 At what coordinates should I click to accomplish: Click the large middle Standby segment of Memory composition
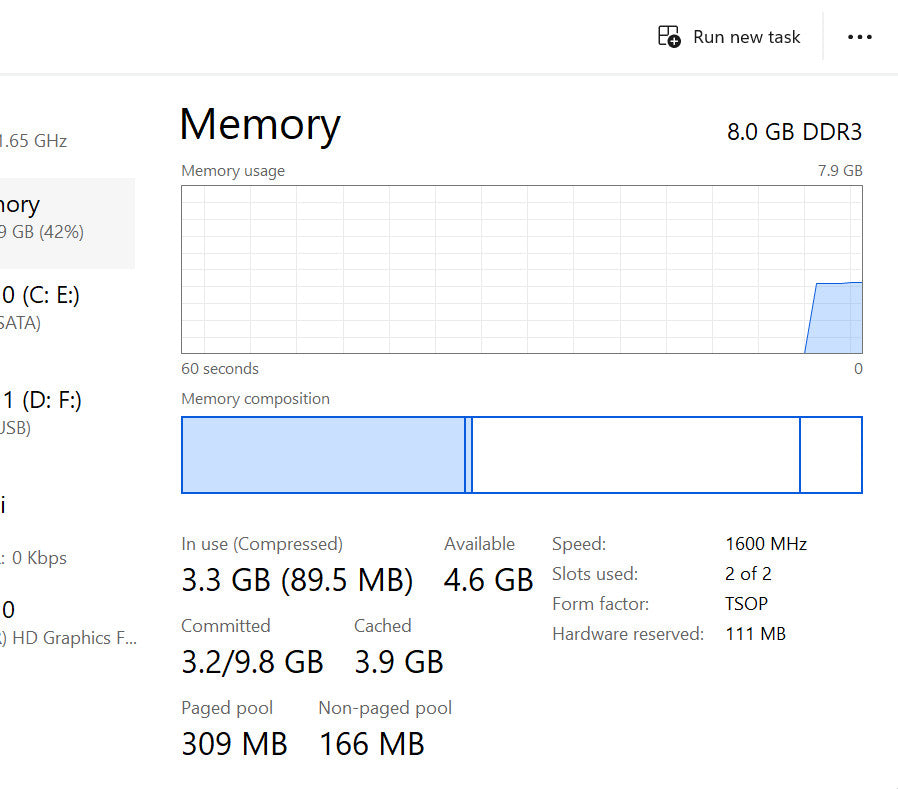coord(635,455)
